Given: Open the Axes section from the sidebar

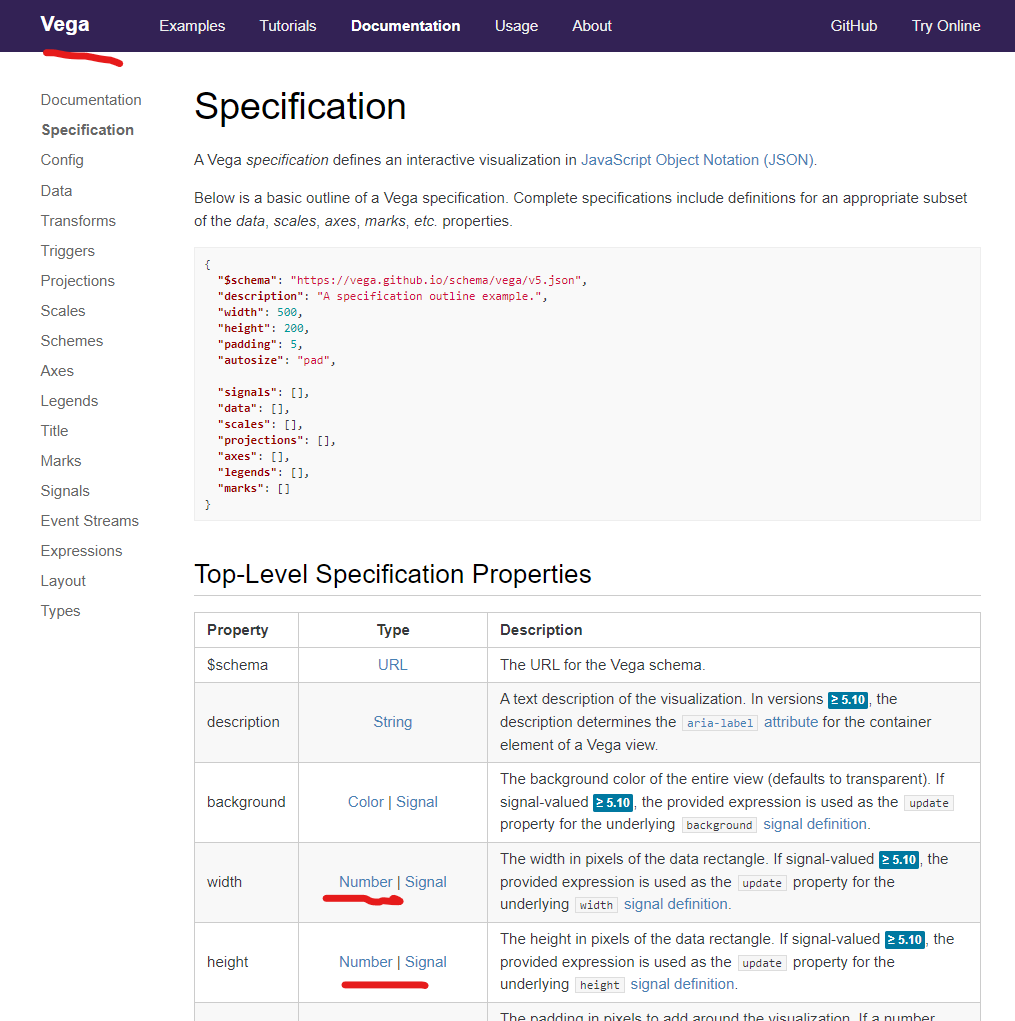Looking at the screenshot, I should tap(57, 370).
